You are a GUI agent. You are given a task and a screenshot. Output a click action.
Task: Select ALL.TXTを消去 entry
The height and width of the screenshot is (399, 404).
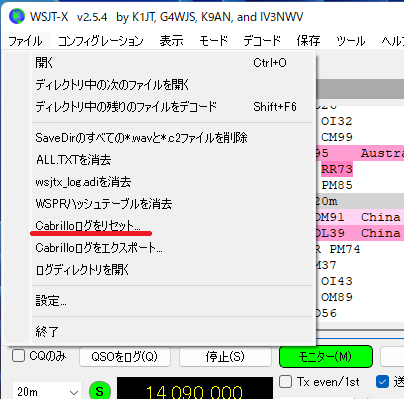172,160
